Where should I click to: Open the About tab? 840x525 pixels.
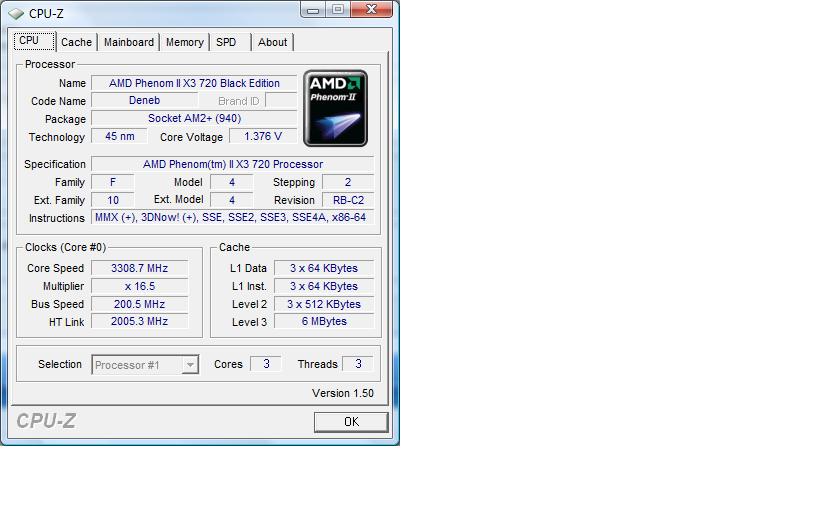[x=272, y=42]
